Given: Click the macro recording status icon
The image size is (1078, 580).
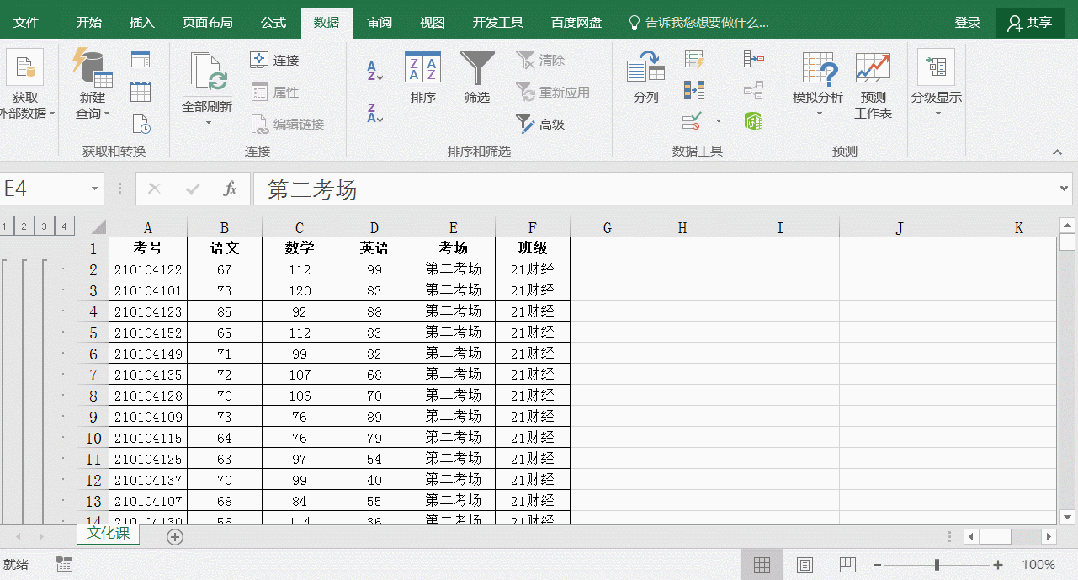Looking at the screenshot, I should click(x=64, y=564).
